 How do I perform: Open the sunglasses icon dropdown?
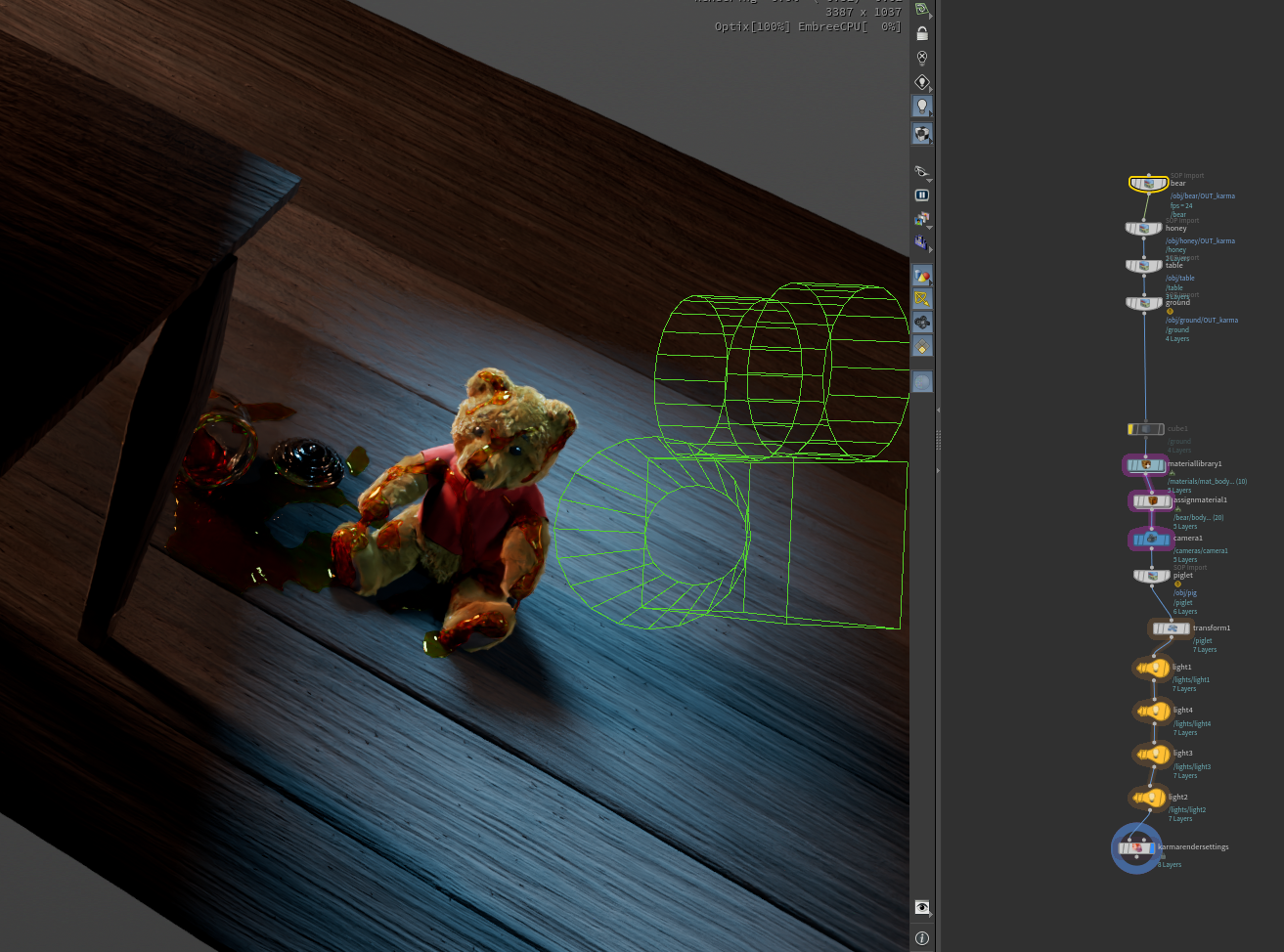[x=921, y=173]
